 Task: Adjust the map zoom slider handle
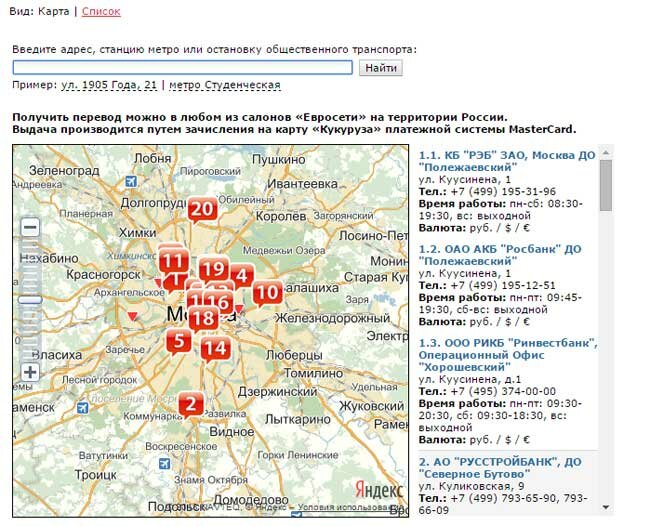(30, 300)
